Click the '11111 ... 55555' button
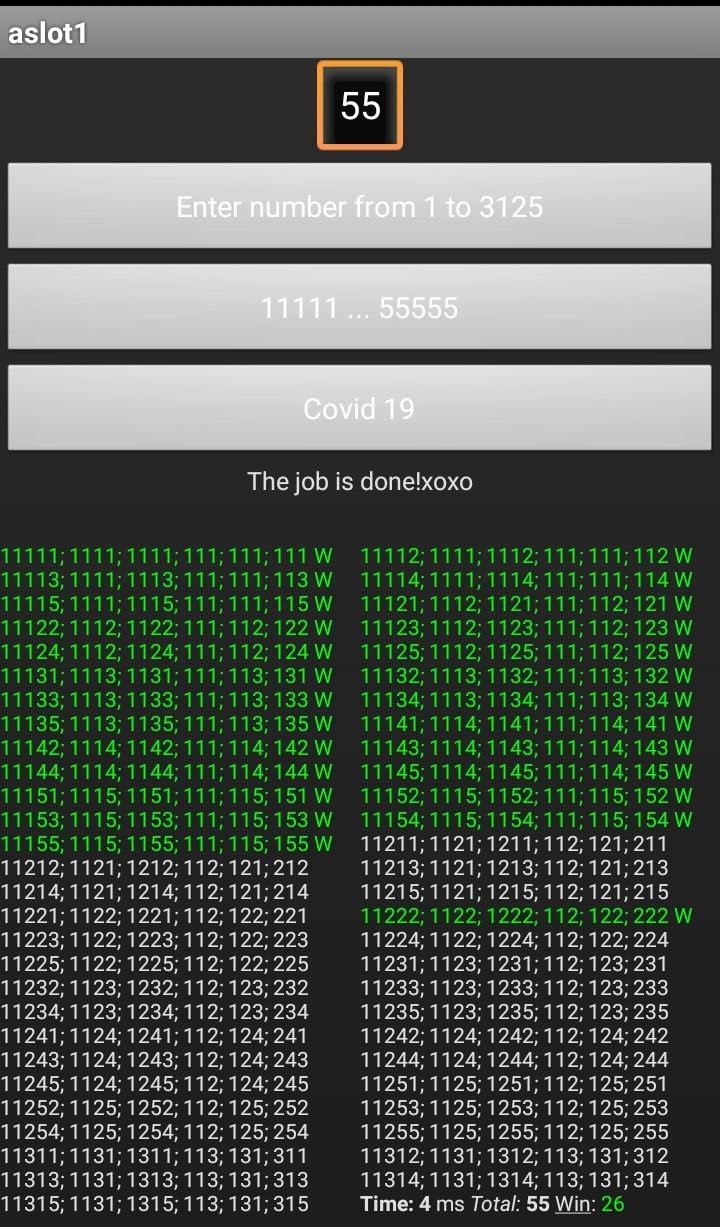This screenshot has height=1227, width=720. tap(360, 307)
